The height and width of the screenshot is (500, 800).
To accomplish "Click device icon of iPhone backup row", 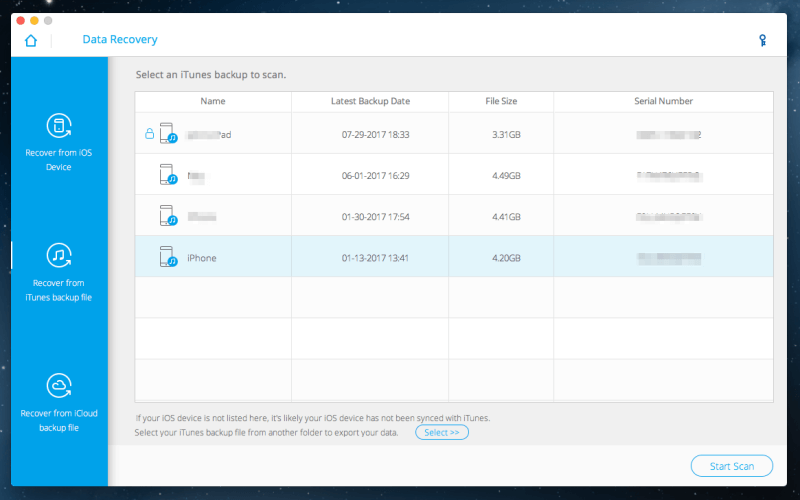I will 168,258.
